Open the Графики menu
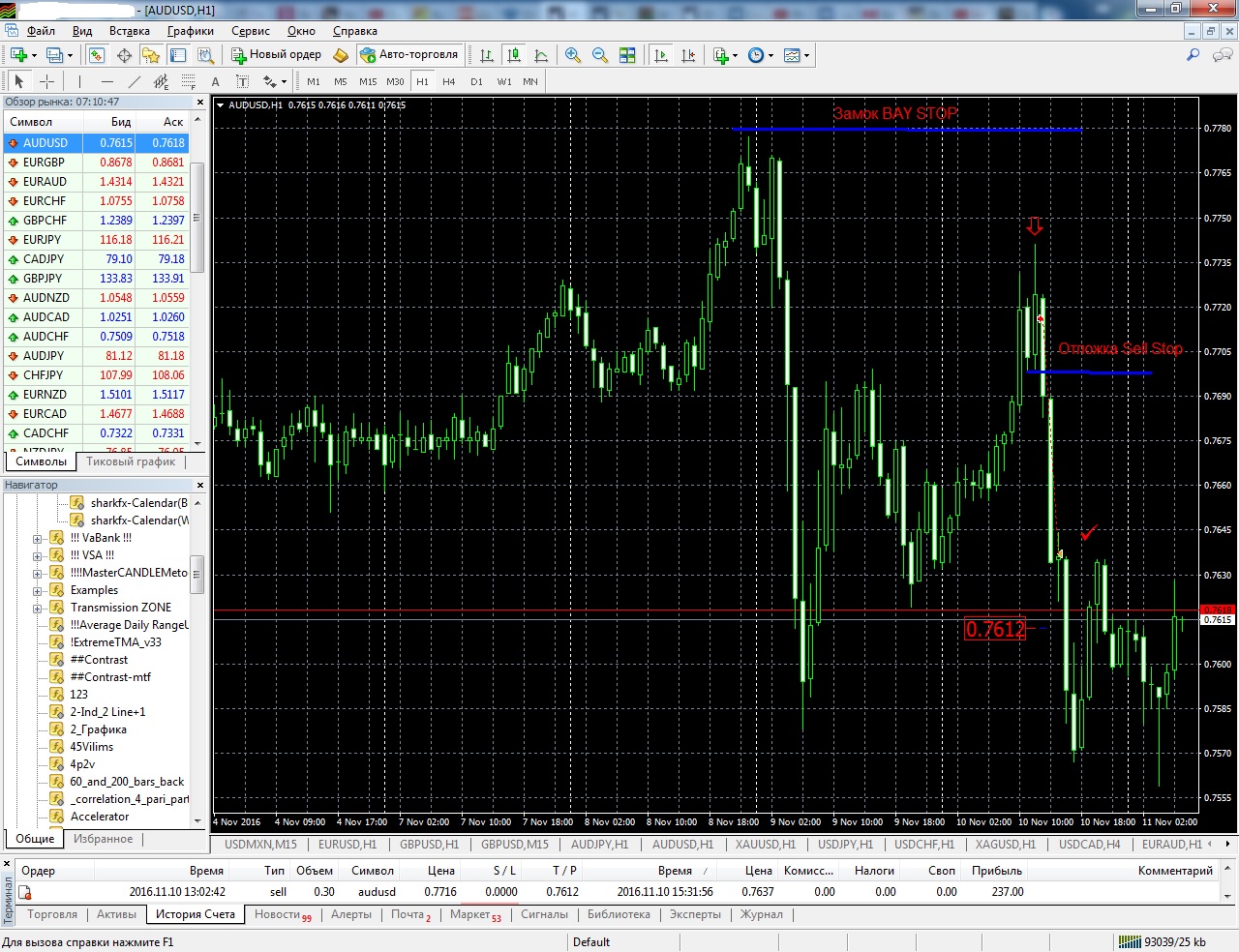This screenshot has width=1239, height=952. click(x=191, y=31)
